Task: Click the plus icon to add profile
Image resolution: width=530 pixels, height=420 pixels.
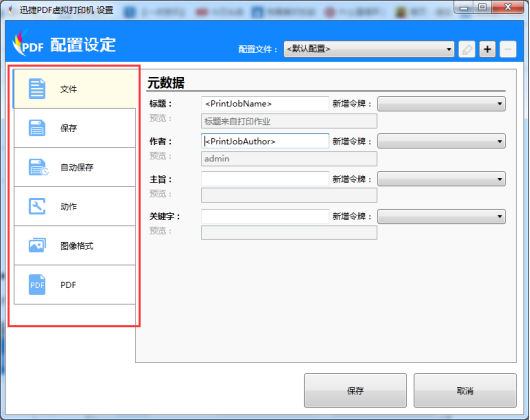Action: (x=487, y=49)
